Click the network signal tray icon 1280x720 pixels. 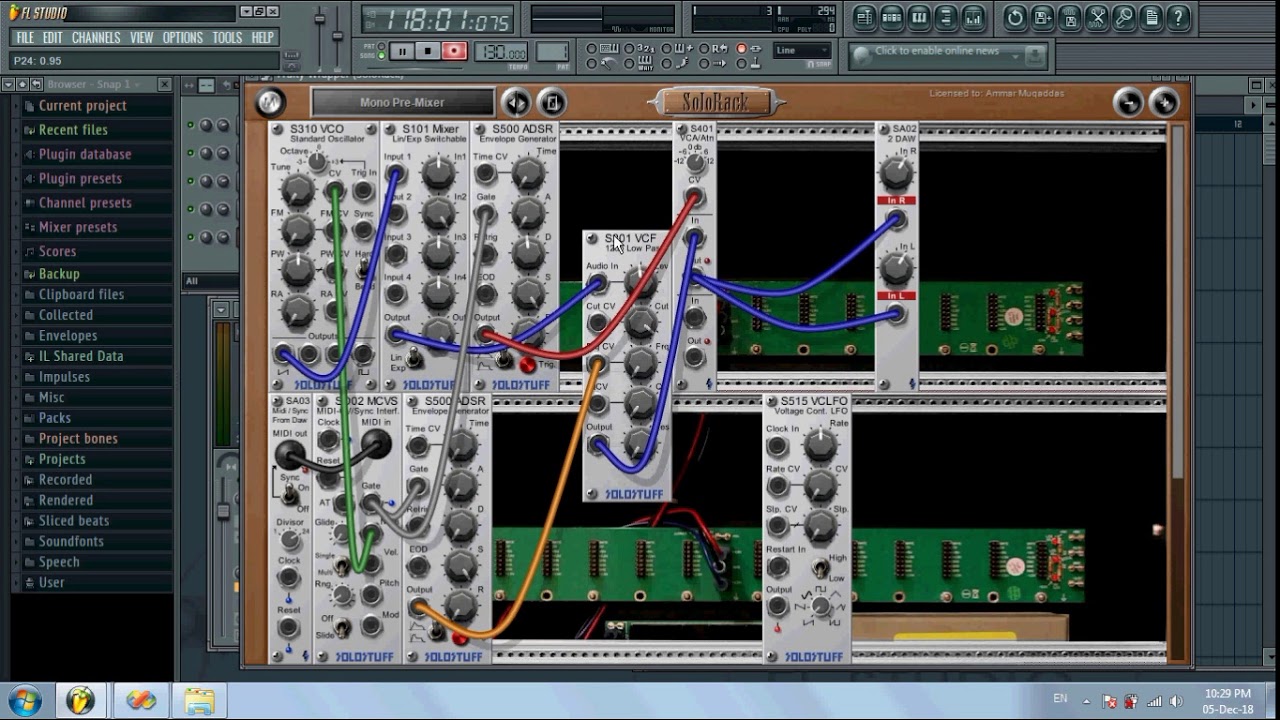pos(1155,701)
